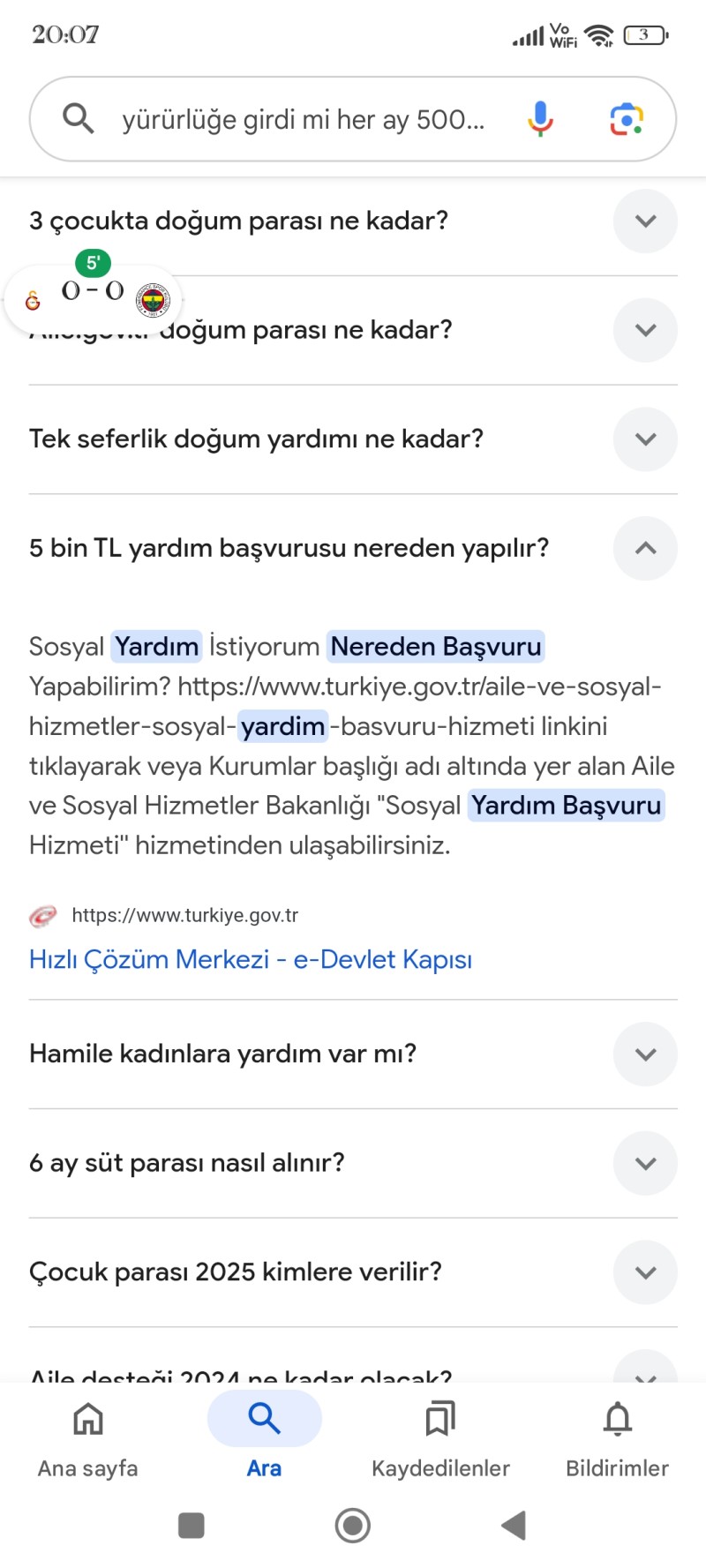This screenshot has width=706, height=1568.
Task: Expand "3 çocukta doğum parası ne kadar?"
Action: pos(645,221)
